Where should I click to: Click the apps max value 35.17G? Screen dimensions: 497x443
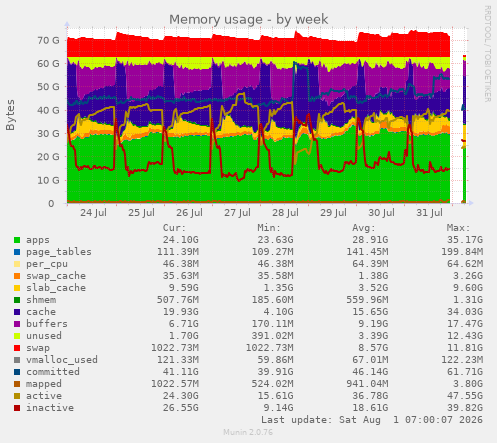pos(465,240)
